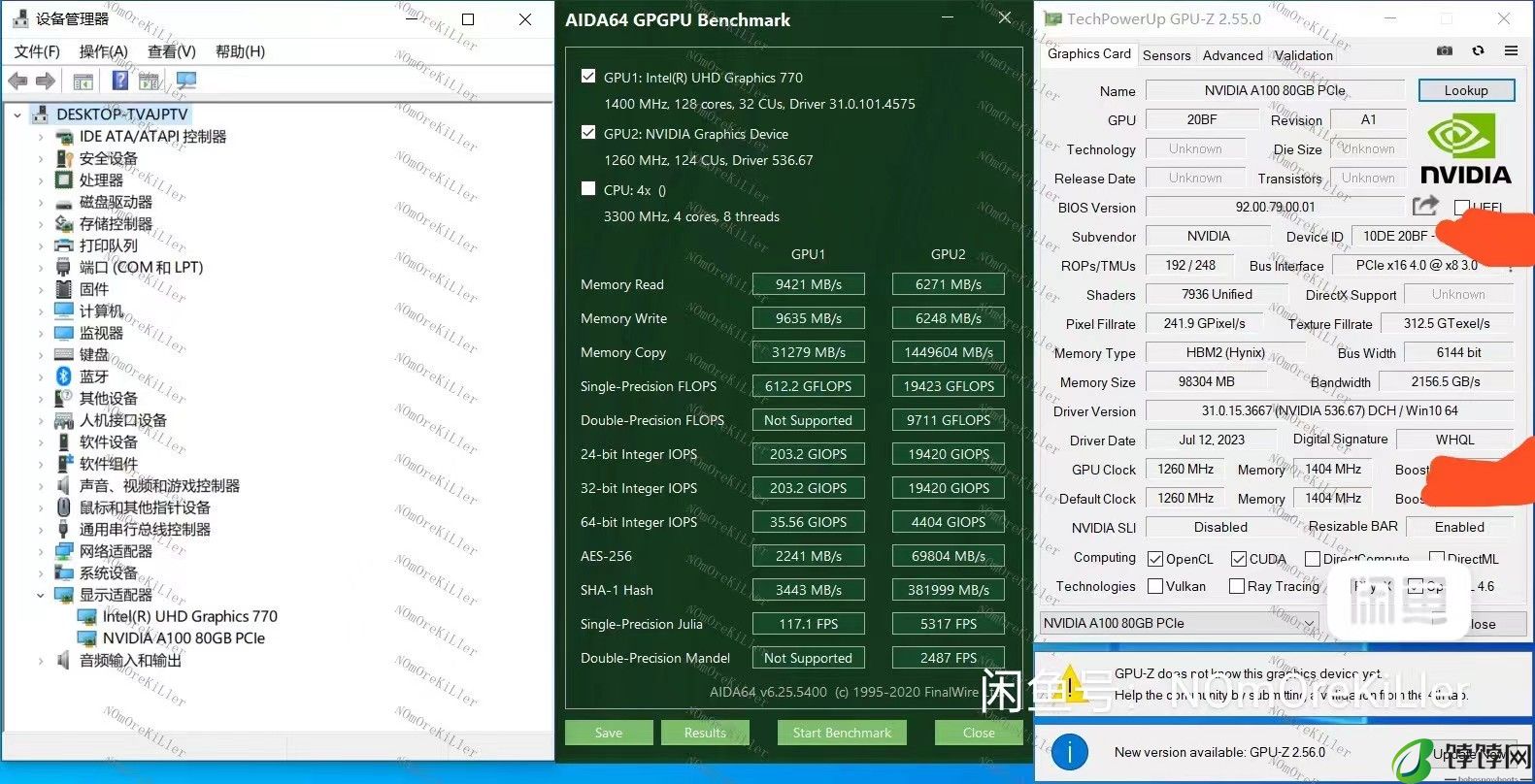The width and height of the screenshot is (1535, 784).
Task: Switch to the Validation tab in GPU-Z
Action: click(x=1303, y=55)
